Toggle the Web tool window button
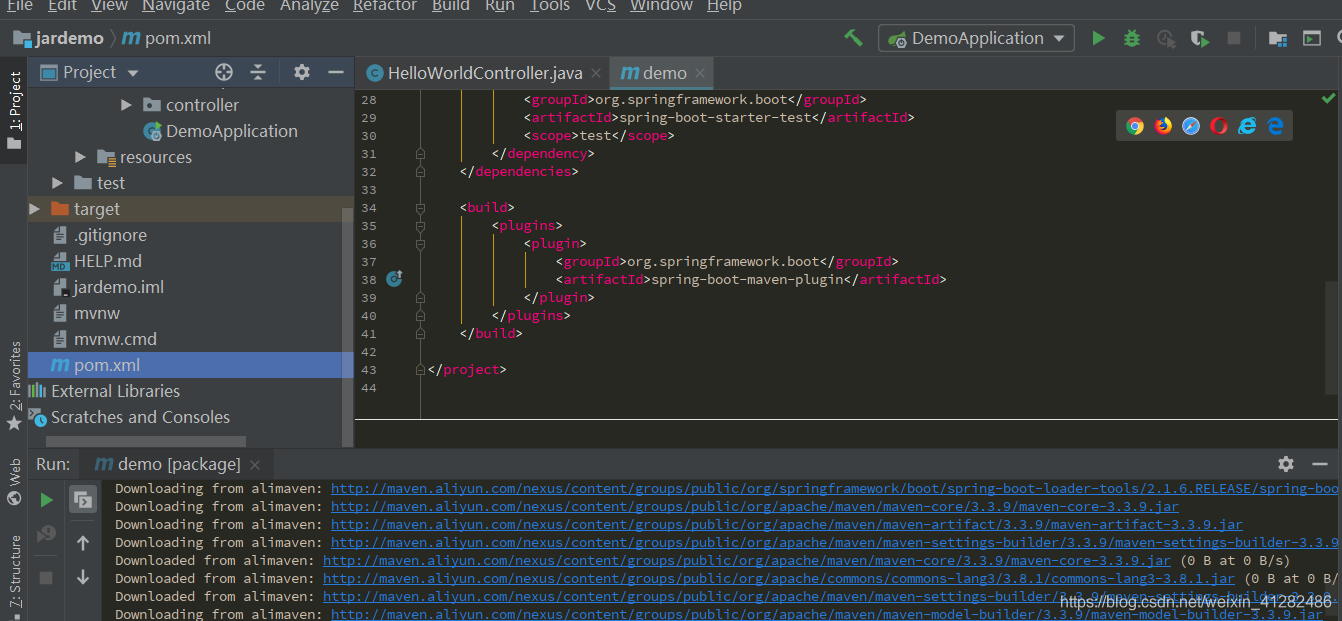 [14, 482]
